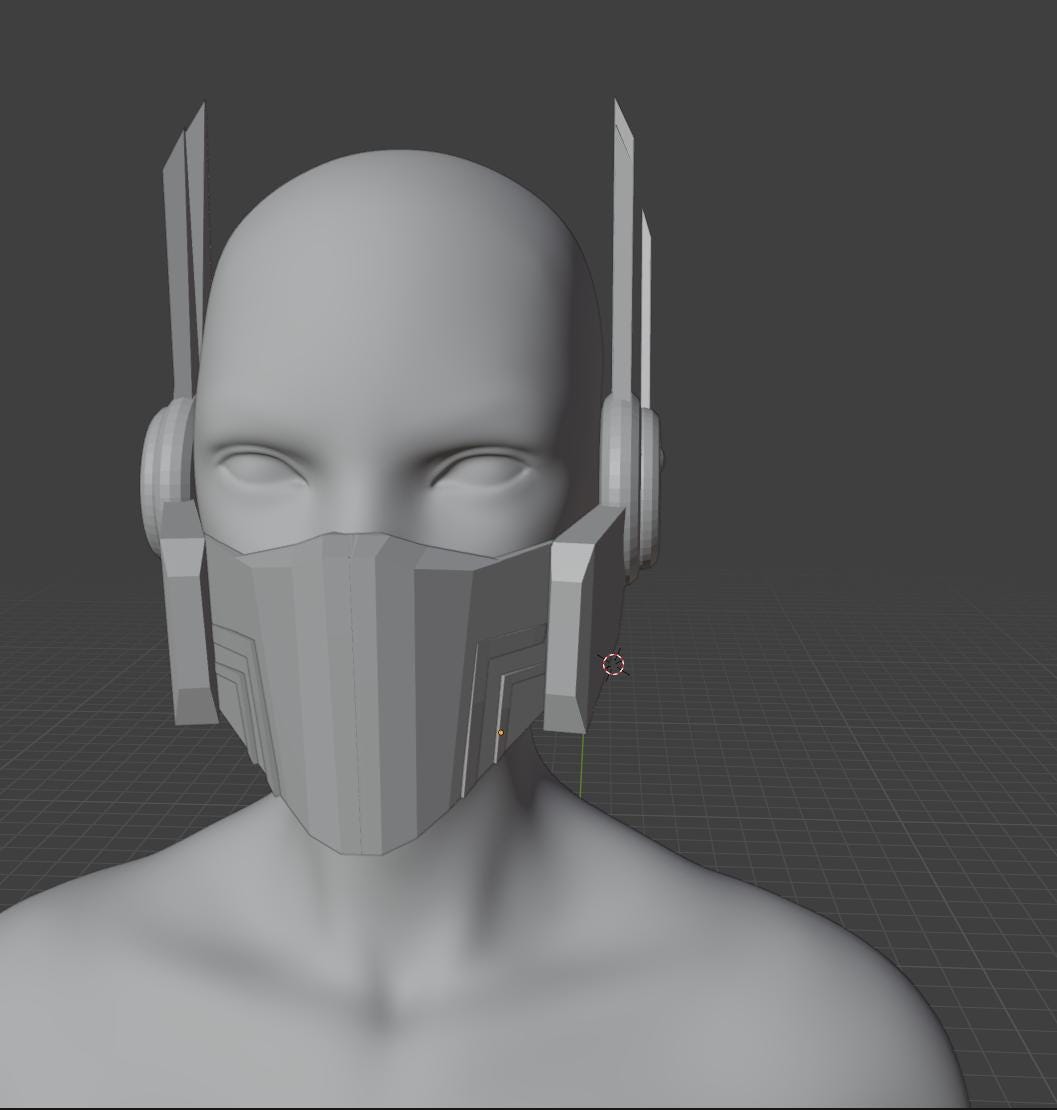Select the orange object origin dot
Image resolution: width=1057 pixels, height=1110 pixels.
tap(500, 733)
